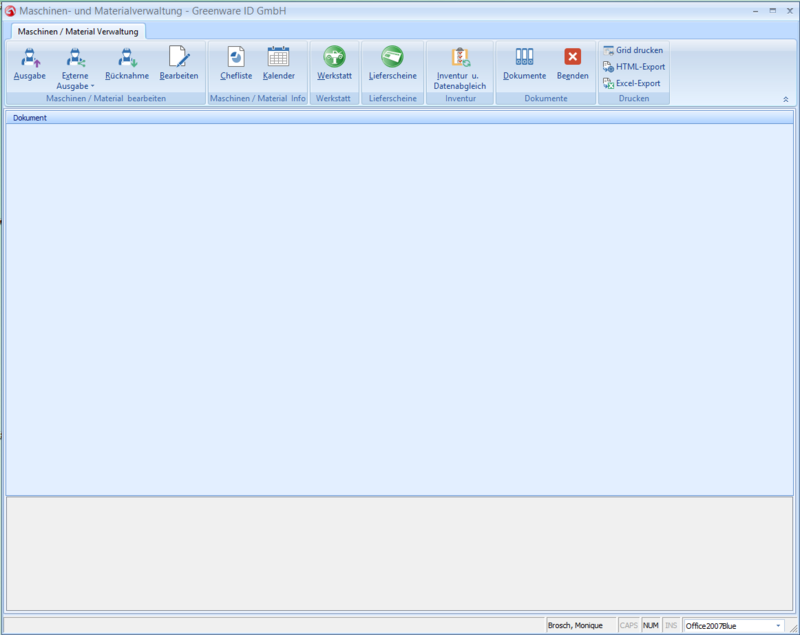Image resolution: width=800 pixels, height=635 pixels.
Task: Click the NUM status bar indicator
Action: [x=651, y=625]
